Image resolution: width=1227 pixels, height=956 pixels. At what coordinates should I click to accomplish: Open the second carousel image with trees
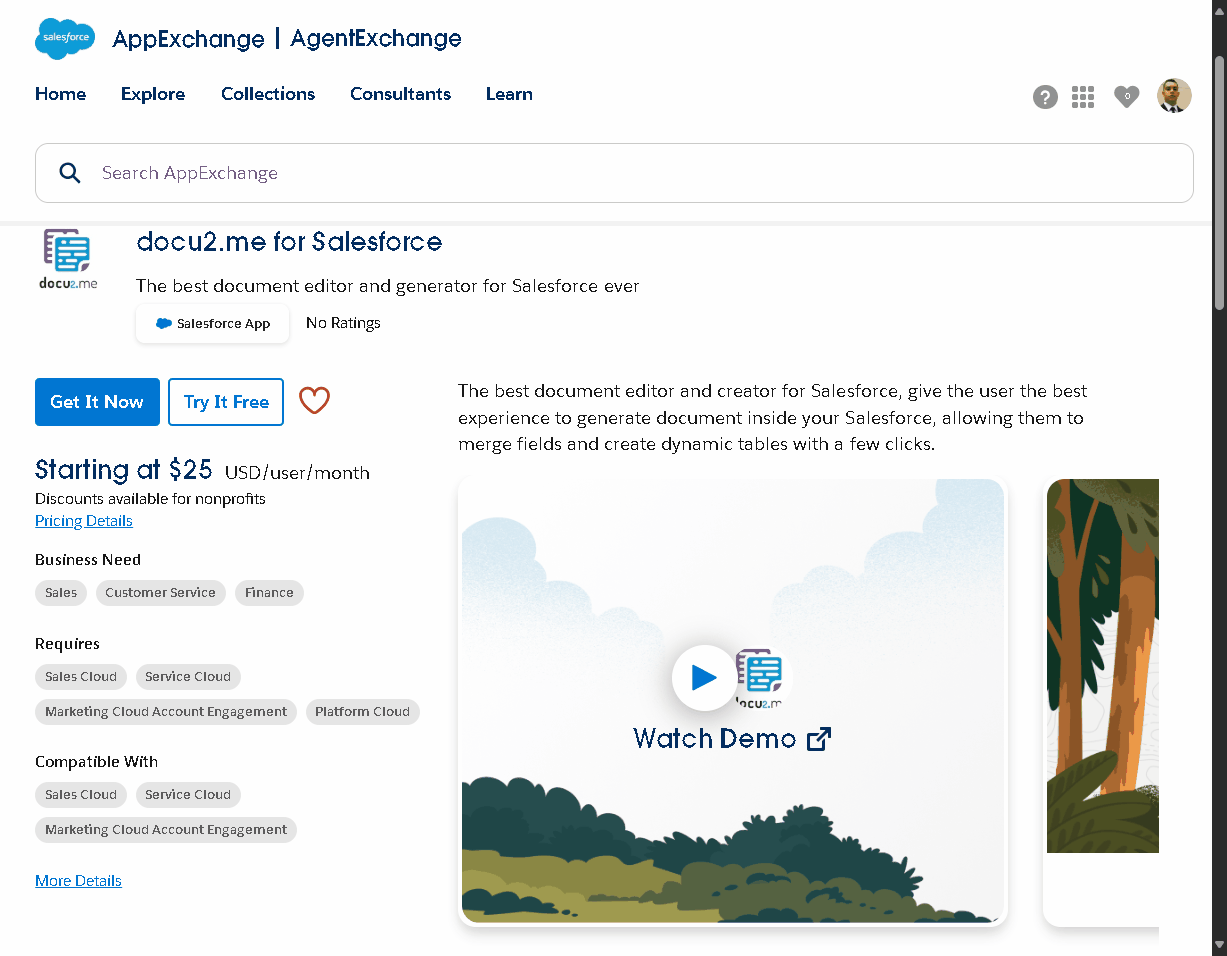[x=1102, y=666]
